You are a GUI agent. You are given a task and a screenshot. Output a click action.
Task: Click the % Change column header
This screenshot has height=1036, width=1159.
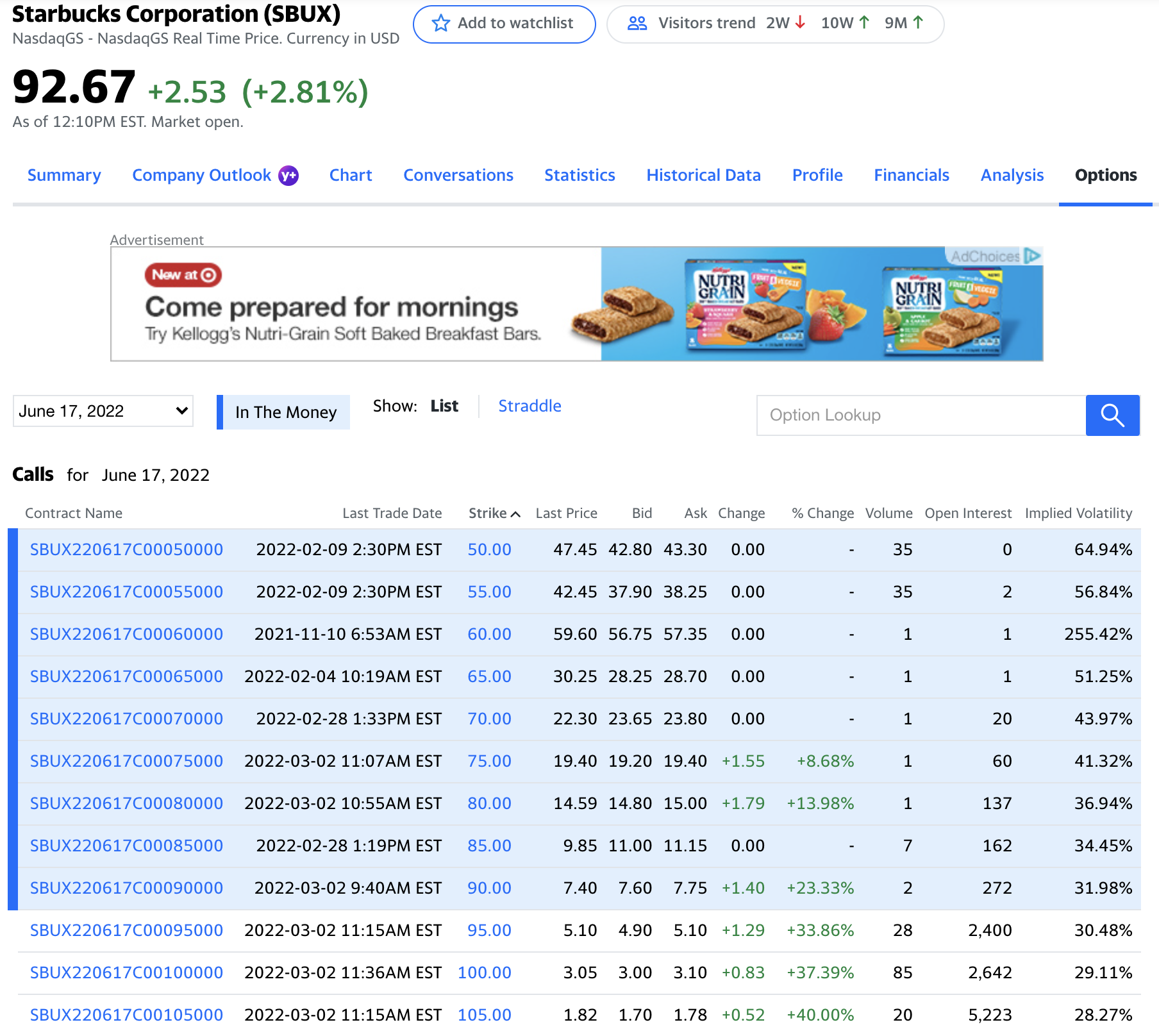coord(822,514)
